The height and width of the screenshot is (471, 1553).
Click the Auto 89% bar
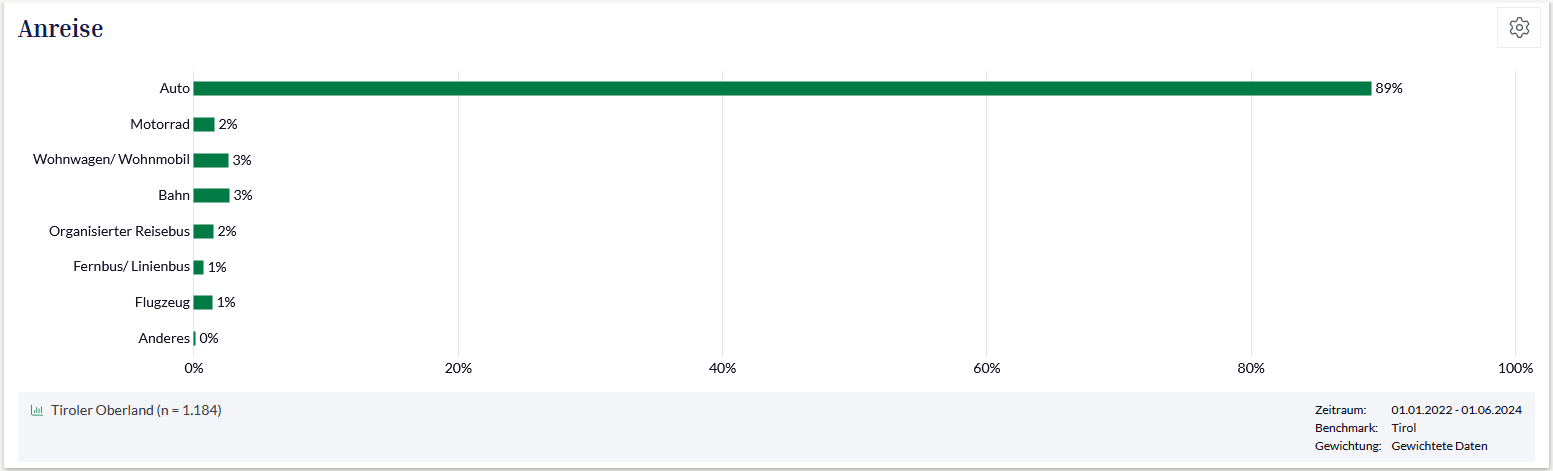pos(781,88)
